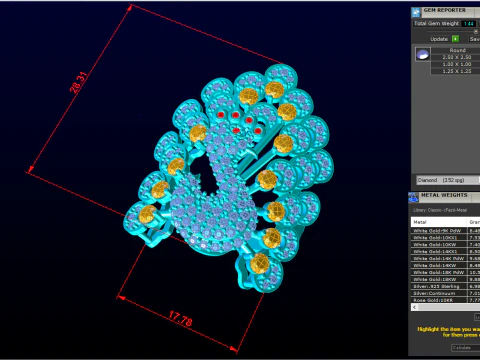Open the Diamond material dropdown
480x360 pixels.
(x=448, y=180)
